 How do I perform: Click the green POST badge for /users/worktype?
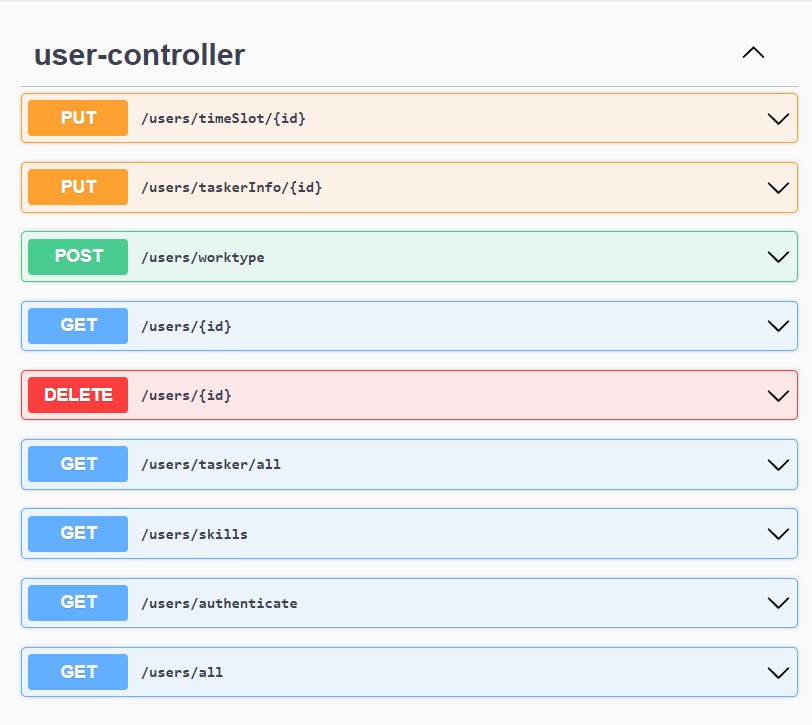(77, 256)
